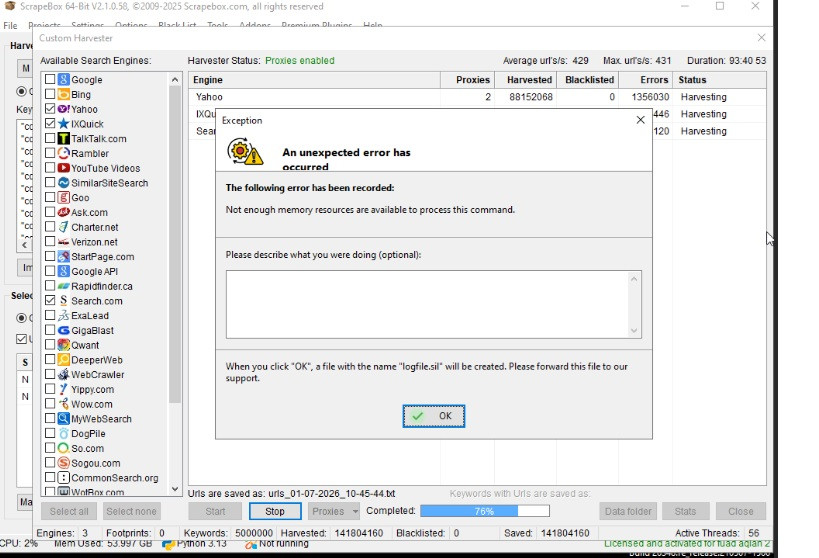
Task: Check the CommonSearch.org engine checkbox
Action: click(x=50, y=478)
